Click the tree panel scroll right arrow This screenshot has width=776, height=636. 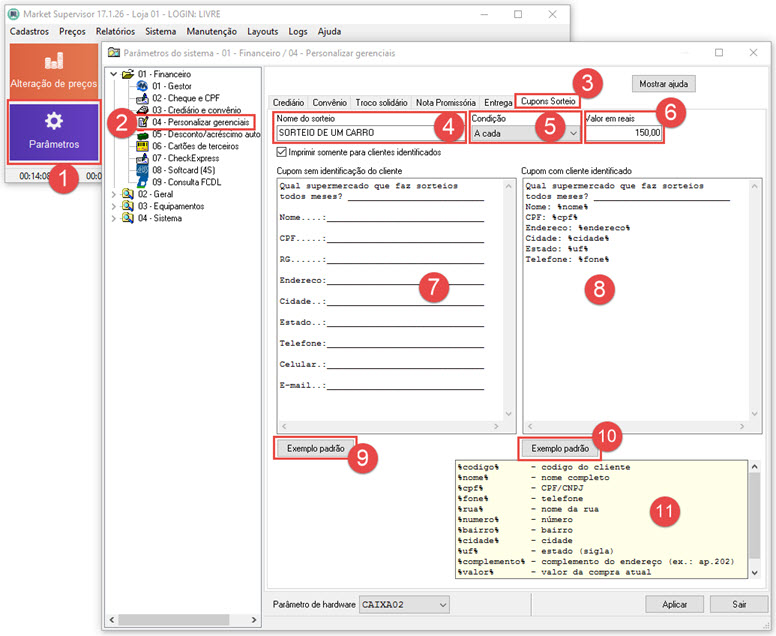[254, 620]
